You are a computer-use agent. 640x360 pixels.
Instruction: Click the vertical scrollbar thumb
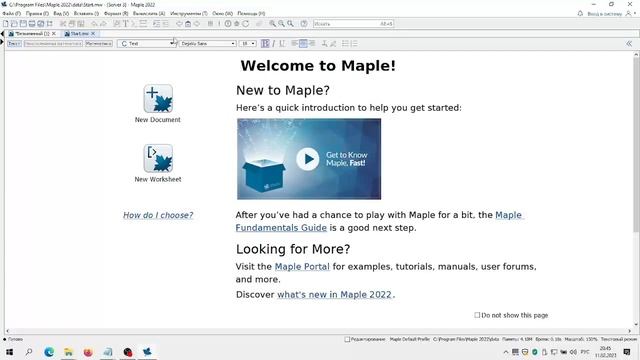[636, 144]
